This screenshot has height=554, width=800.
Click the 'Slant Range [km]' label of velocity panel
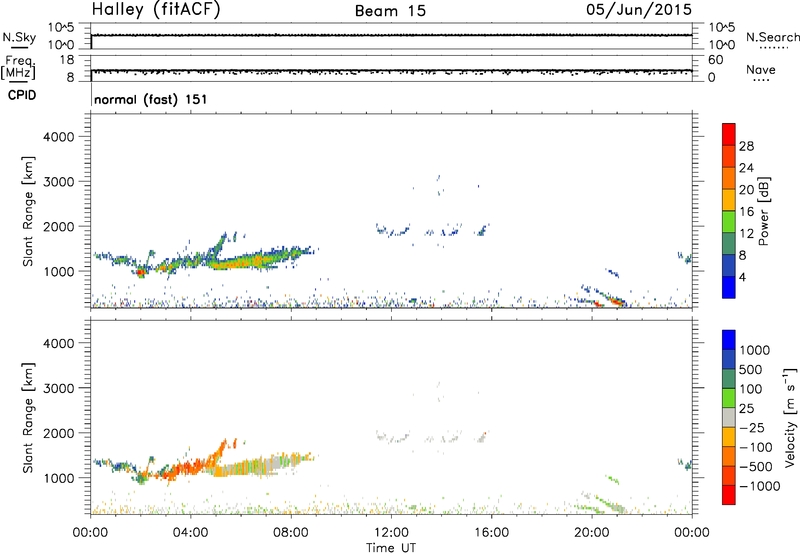click(28, 418)
